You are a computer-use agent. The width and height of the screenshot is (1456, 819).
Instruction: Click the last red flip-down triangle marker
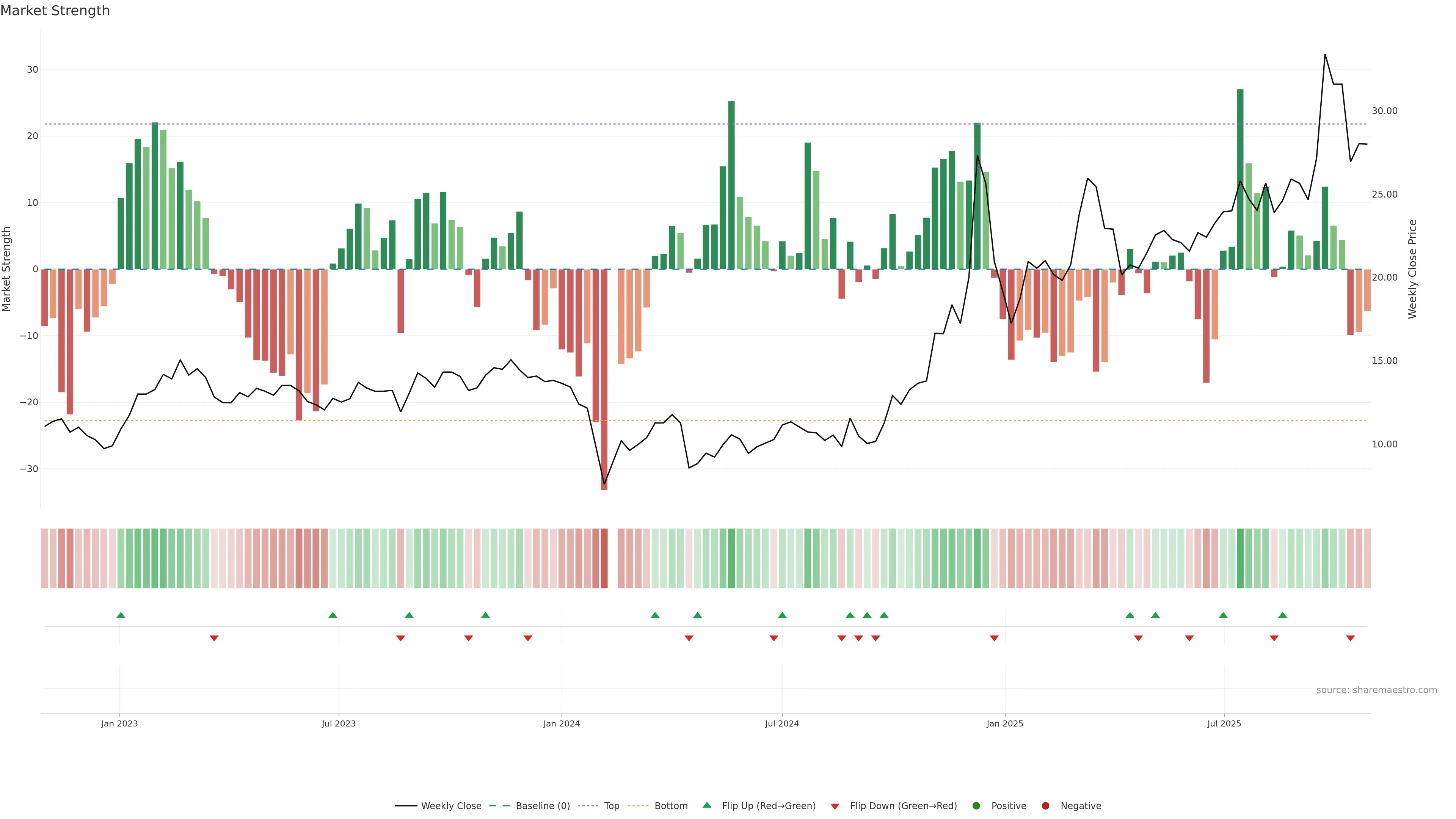tap(1350, 638)
